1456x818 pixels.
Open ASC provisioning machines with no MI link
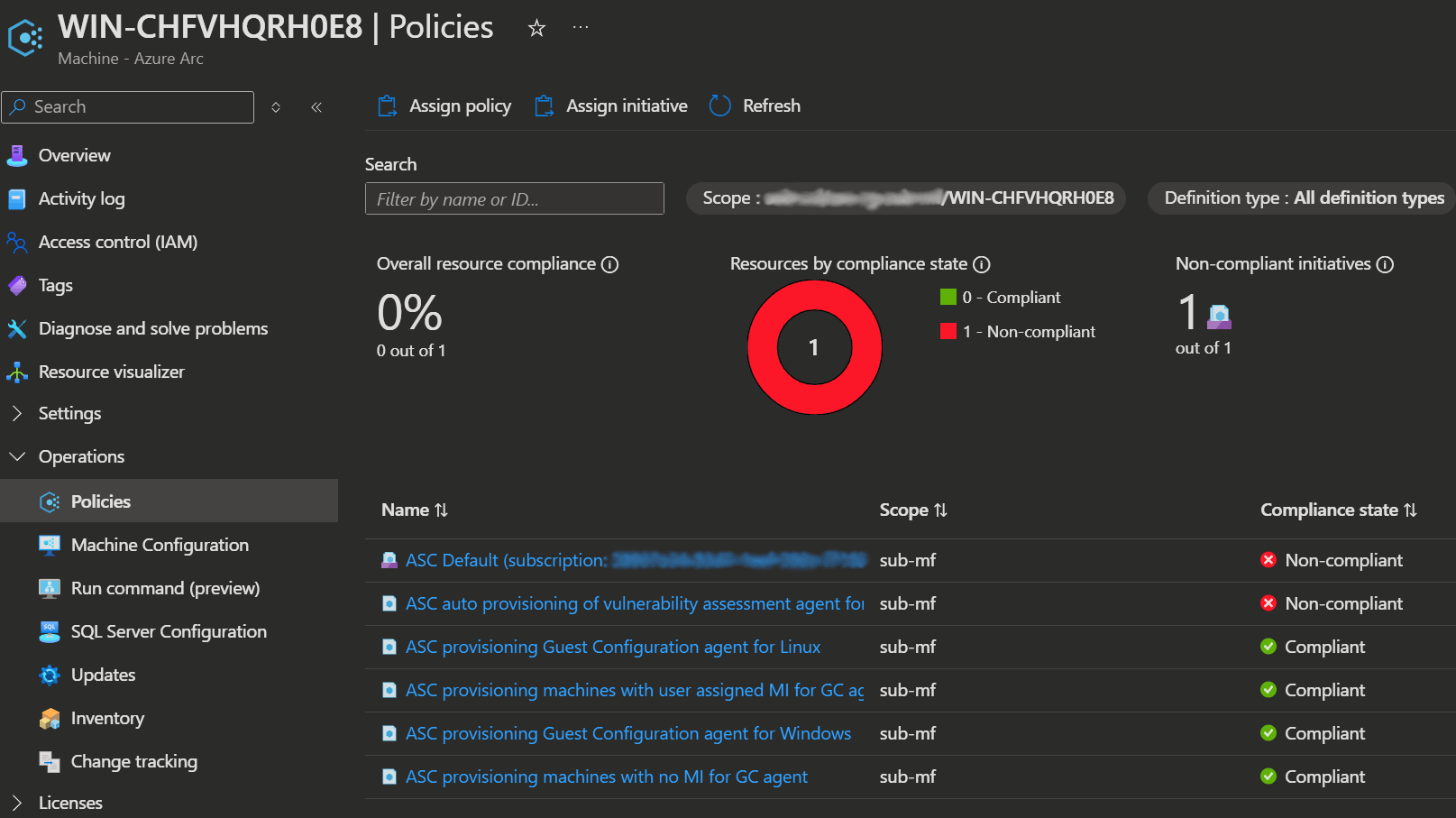[607, 777]
